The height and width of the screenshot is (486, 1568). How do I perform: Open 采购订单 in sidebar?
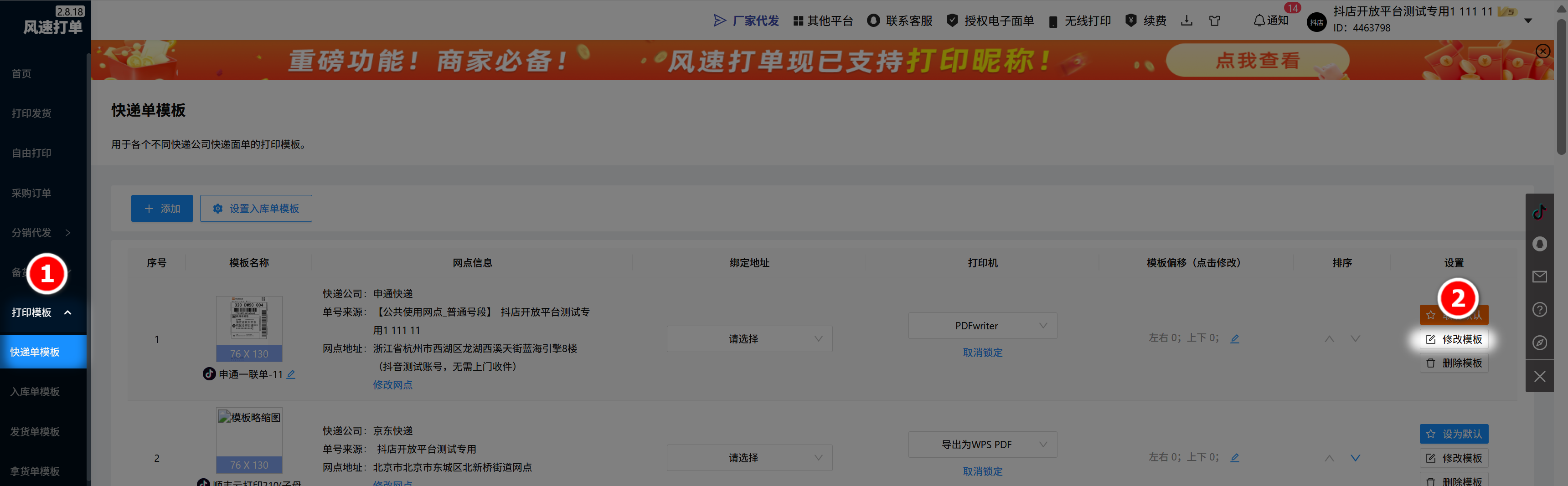[x=31, y=193]
